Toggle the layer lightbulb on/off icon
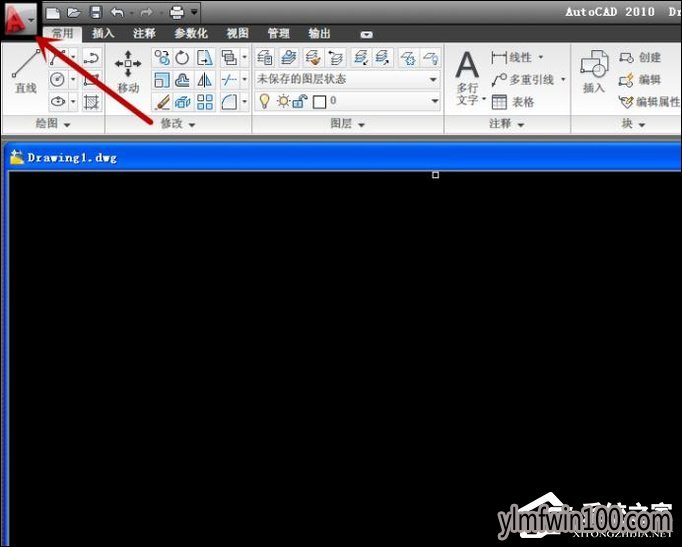682x547 pixels. coord(264,101)
